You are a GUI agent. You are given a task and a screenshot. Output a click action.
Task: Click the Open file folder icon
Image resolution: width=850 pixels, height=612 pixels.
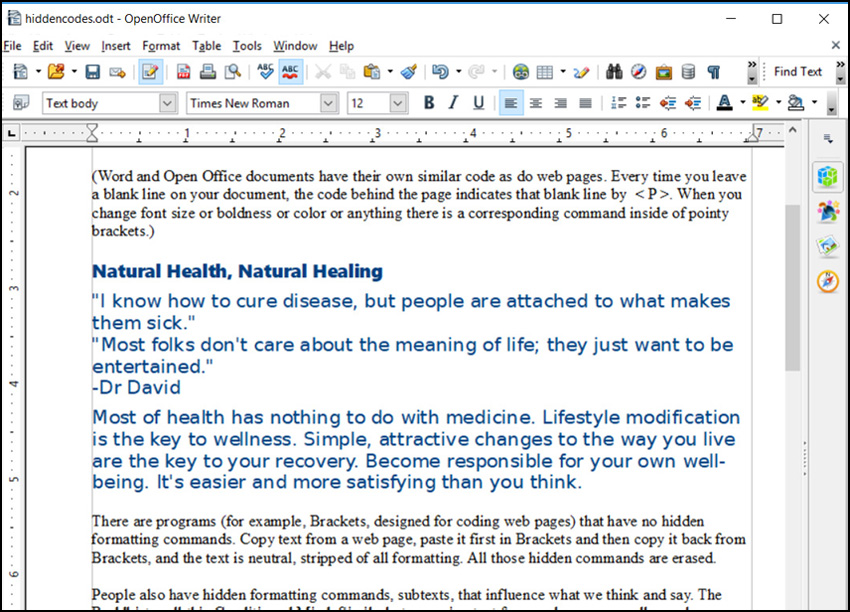tap(56, 72)
